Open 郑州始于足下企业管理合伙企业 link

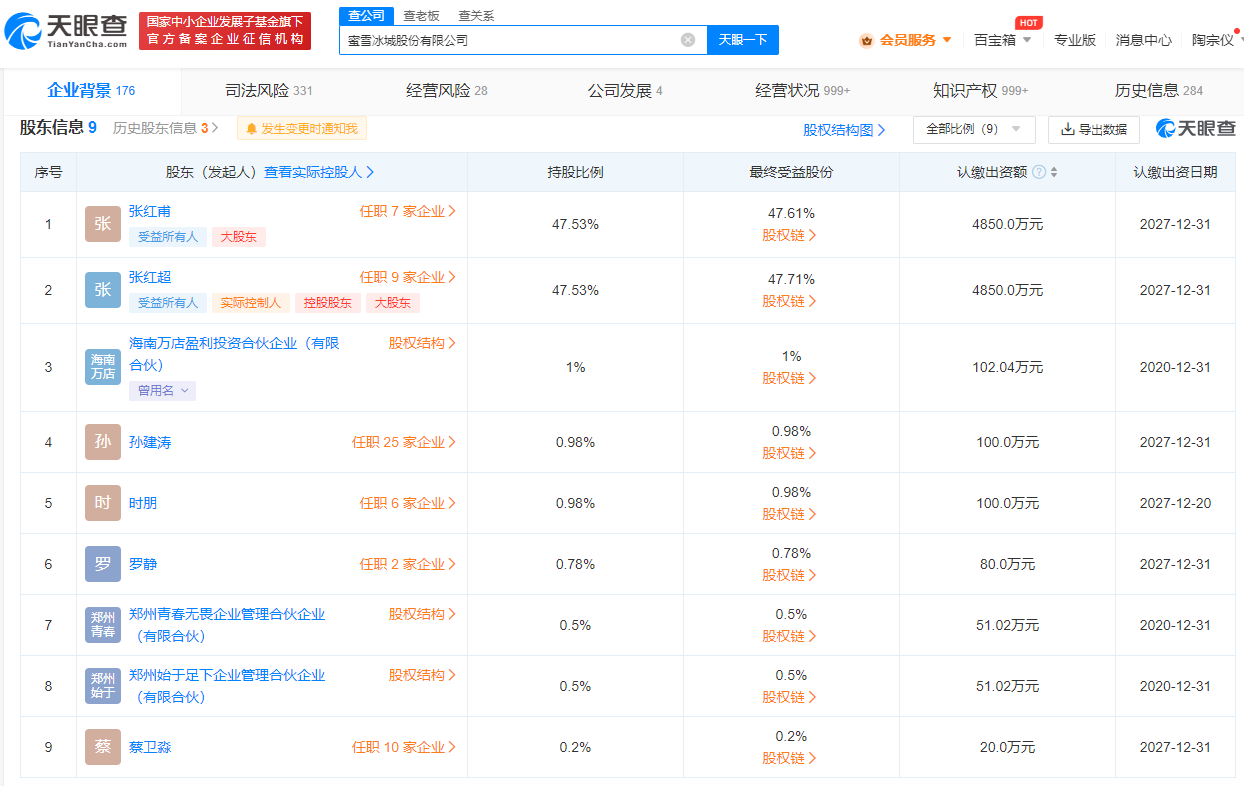(227, 686)
